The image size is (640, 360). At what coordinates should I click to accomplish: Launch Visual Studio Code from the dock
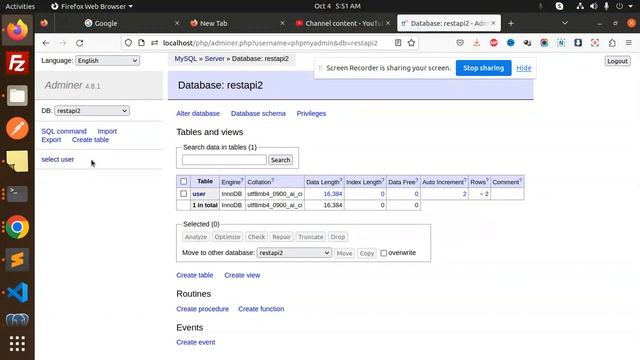pyautogui.click(x=17, y=292)
